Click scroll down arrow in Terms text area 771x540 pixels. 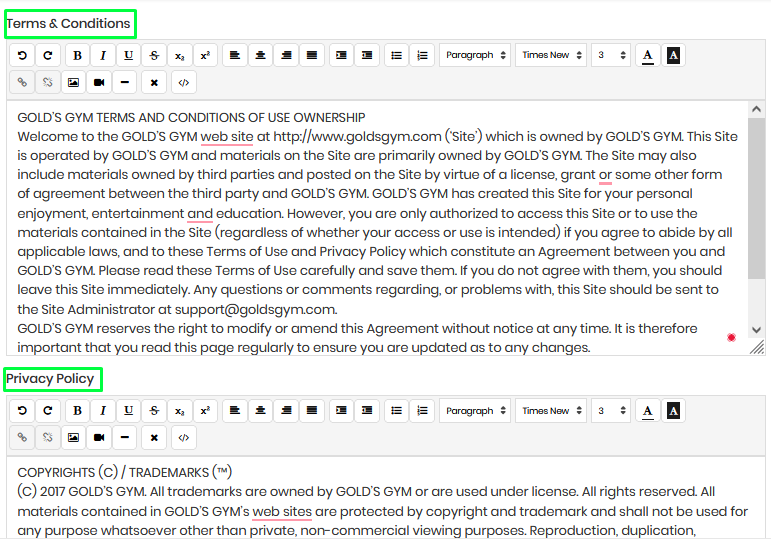(756, 330)
